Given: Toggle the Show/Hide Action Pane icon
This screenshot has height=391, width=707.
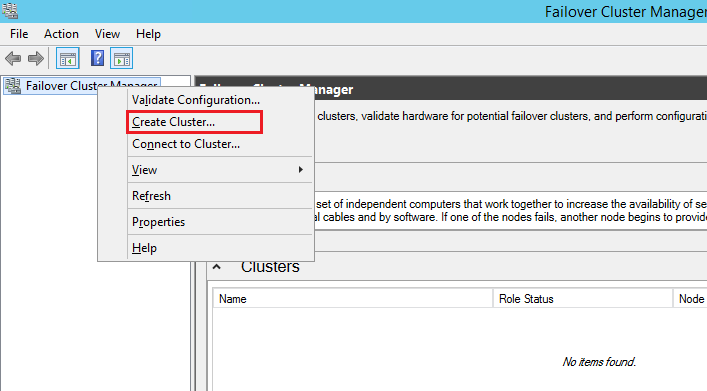Looking at the screenshot, I should click(121, 58).
